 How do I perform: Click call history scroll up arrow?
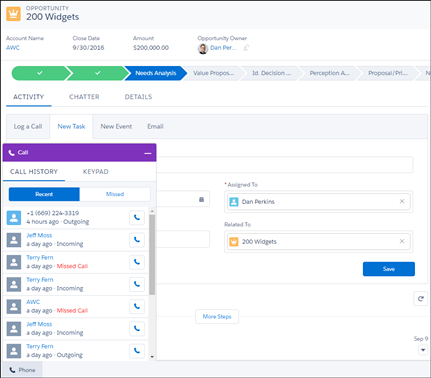tap(152, 211)
